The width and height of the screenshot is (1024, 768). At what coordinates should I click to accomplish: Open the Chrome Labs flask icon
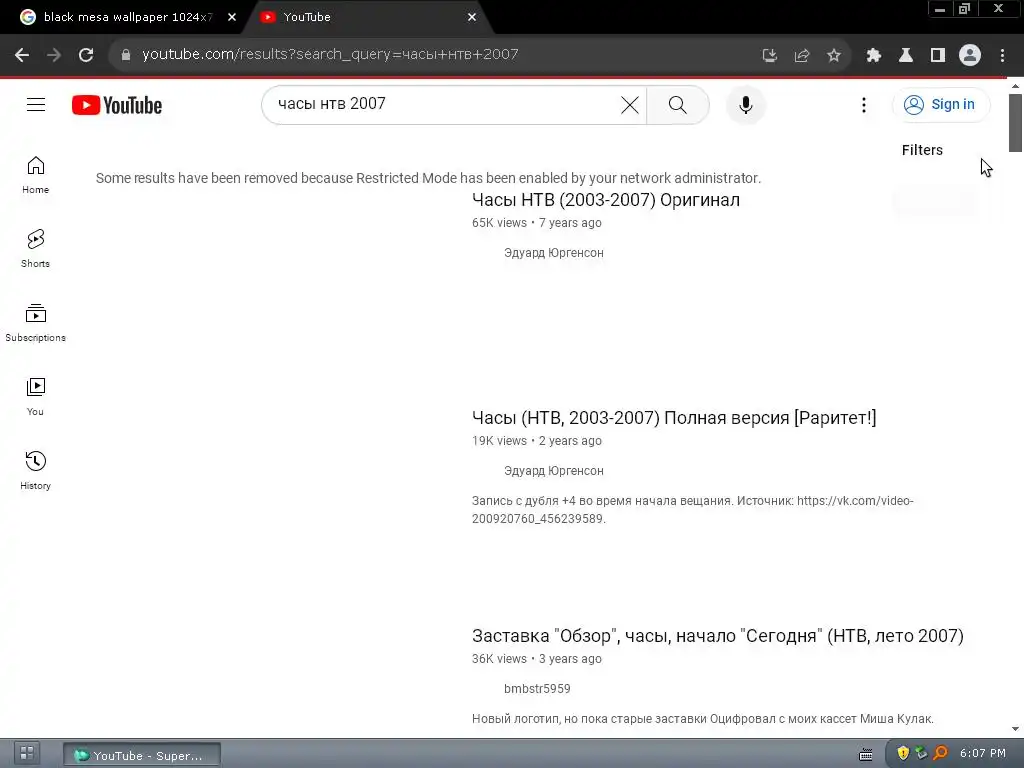906,55
